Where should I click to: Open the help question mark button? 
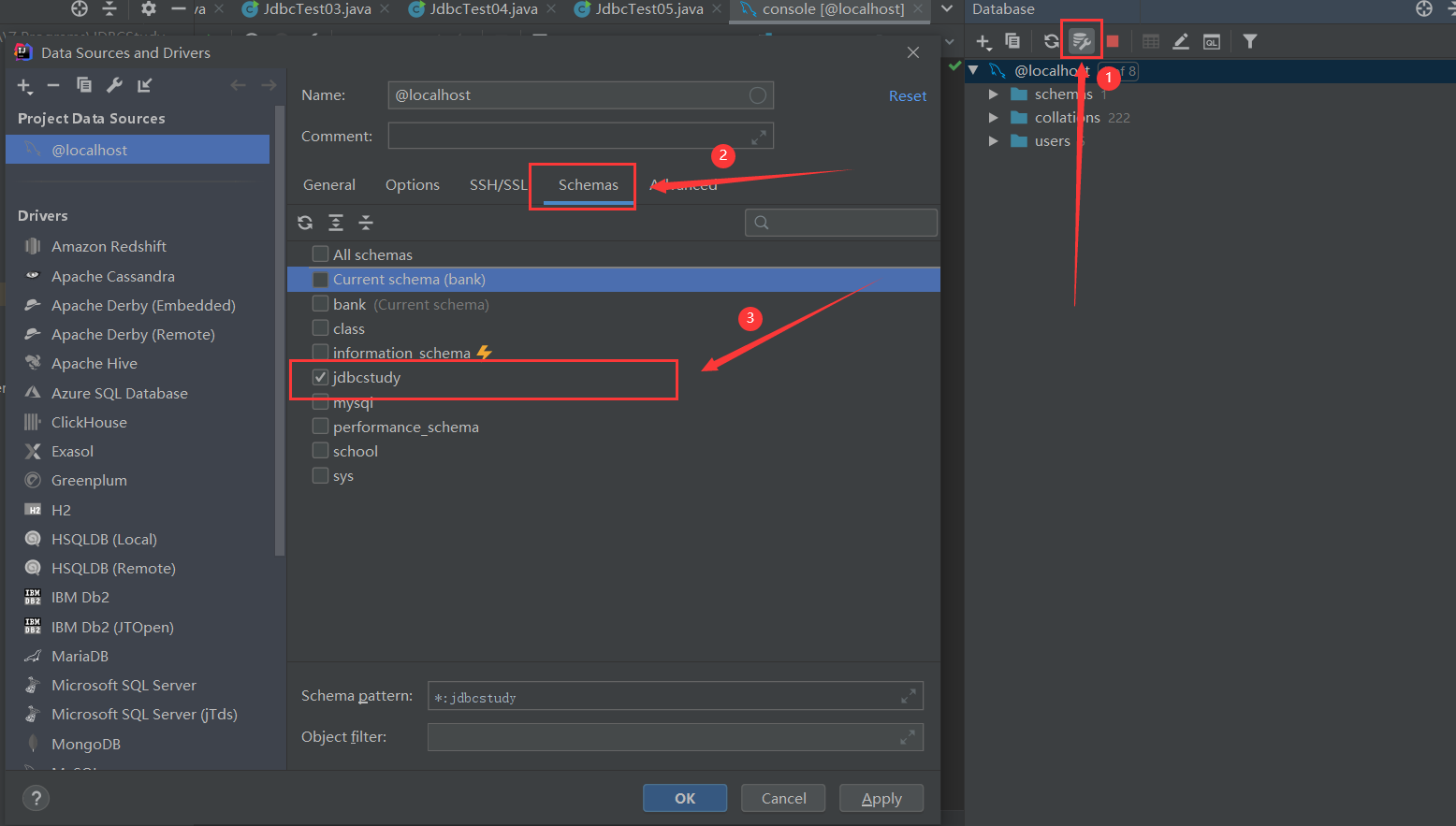[x=36, y=798]
